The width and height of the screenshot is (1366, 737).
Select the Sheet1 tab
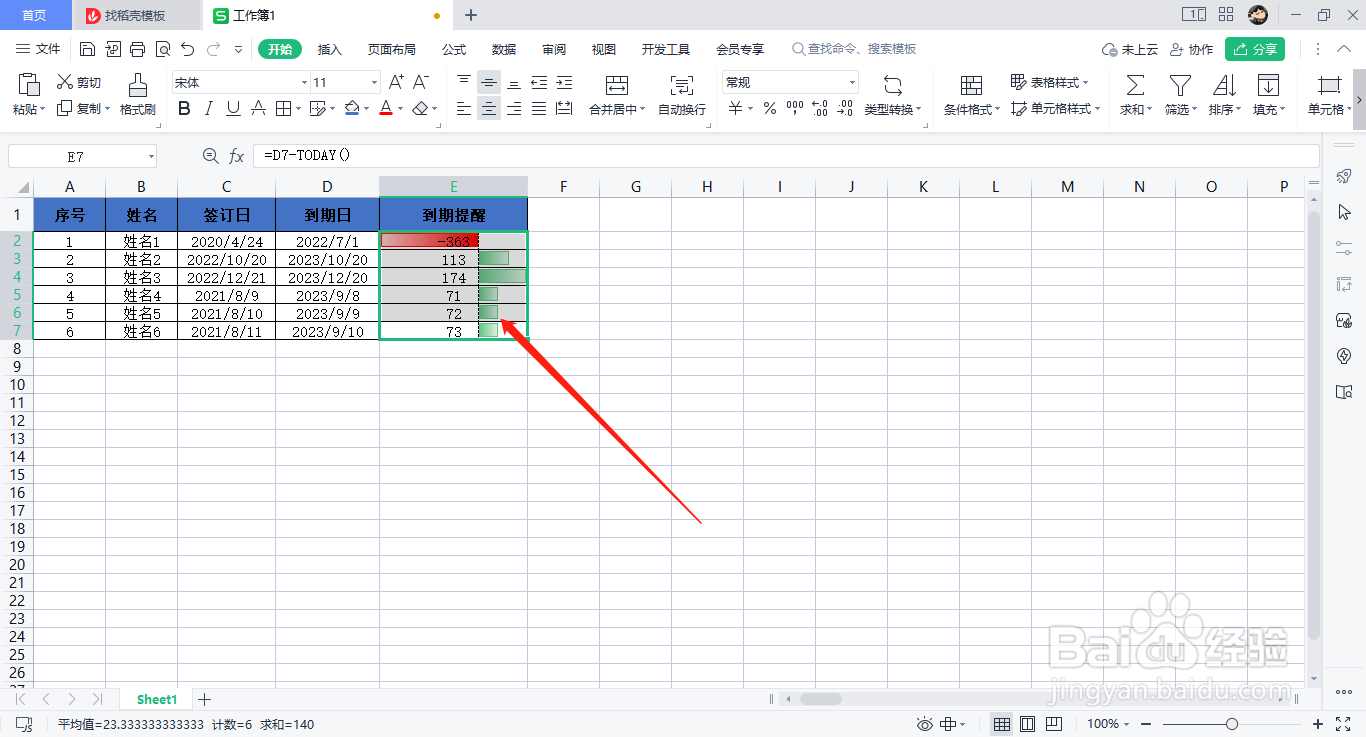[157, 699]
